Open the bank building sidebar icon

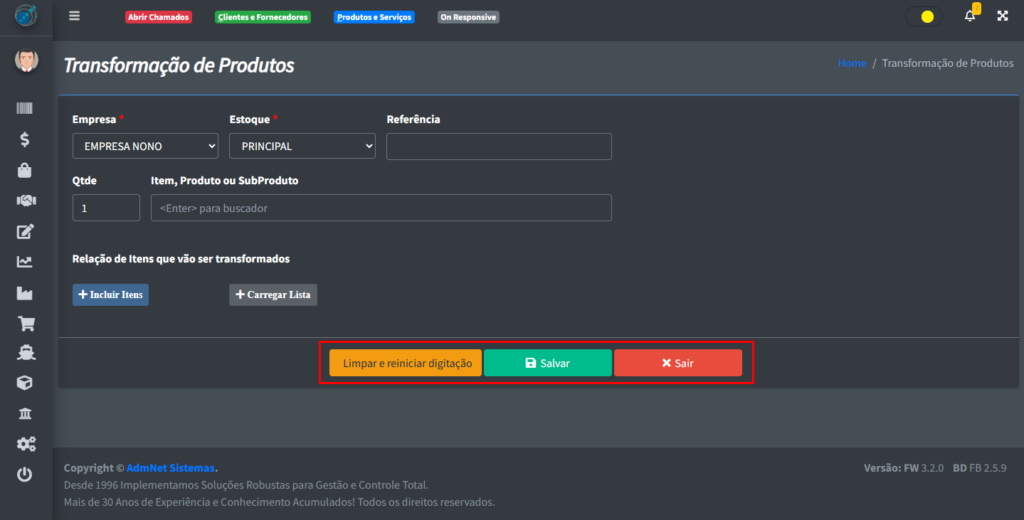pos(25,414)
